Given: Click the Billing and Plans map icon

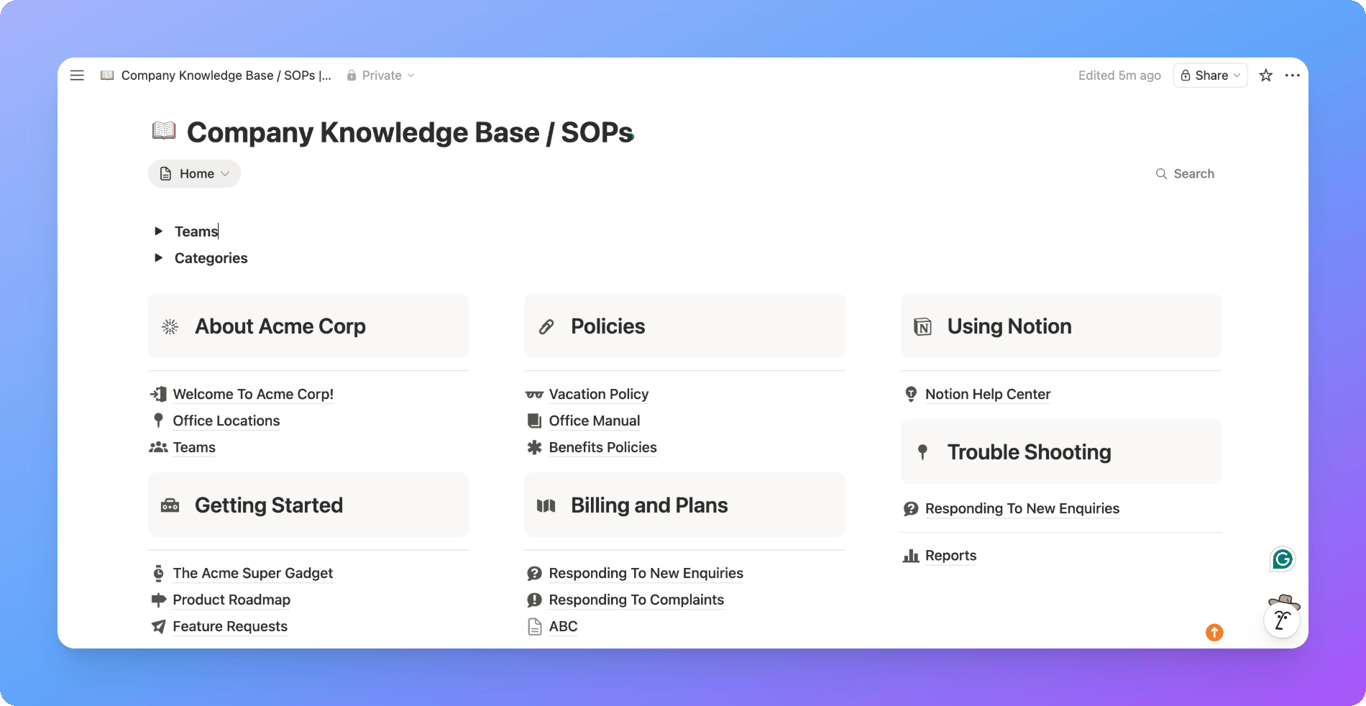Looking at the screenshot, I should [x=546, y=506].
